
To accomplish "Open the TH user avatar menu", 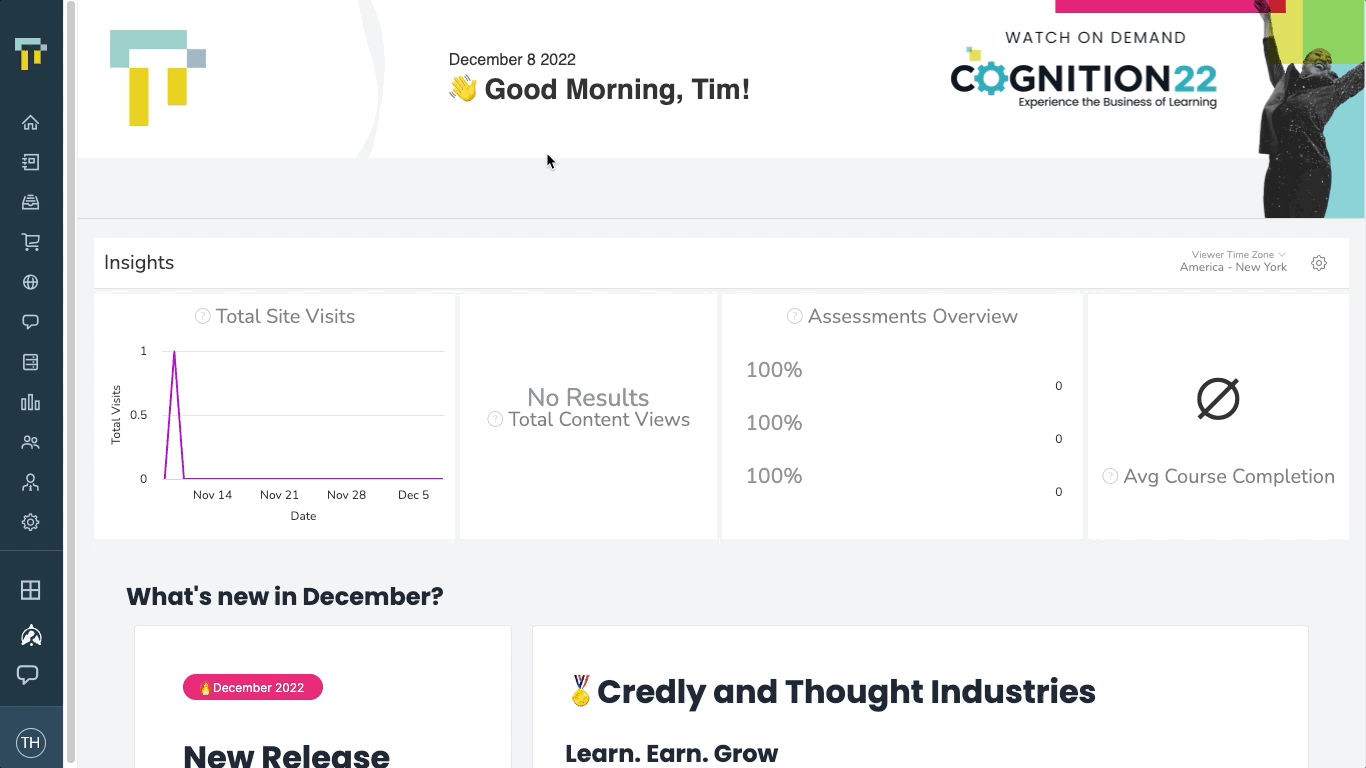I will click(31, 742).
